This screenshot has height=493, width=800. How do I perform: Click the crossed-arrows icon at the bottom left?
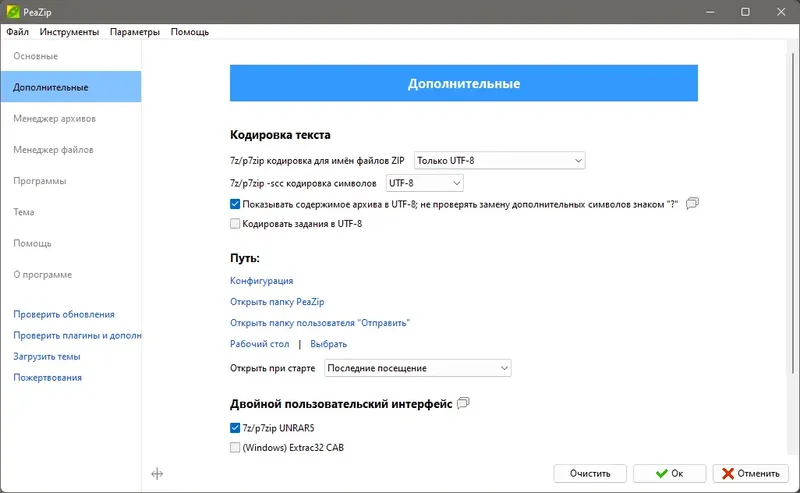coord(157,473)
